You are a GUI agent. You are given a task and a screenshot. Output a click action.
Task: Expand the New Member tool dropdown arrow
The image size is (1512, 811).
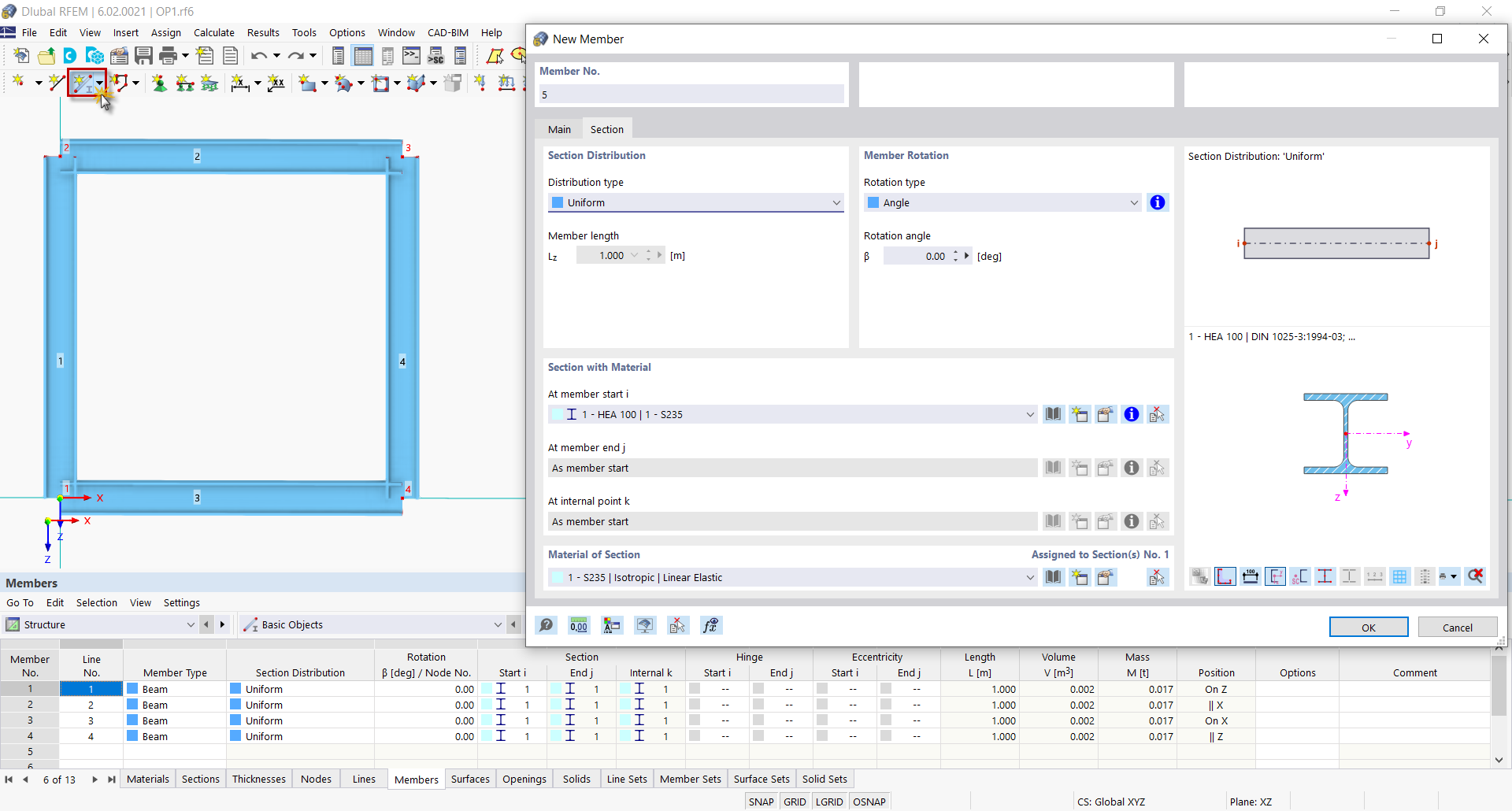pyautogui.click(x=99, y=83)
